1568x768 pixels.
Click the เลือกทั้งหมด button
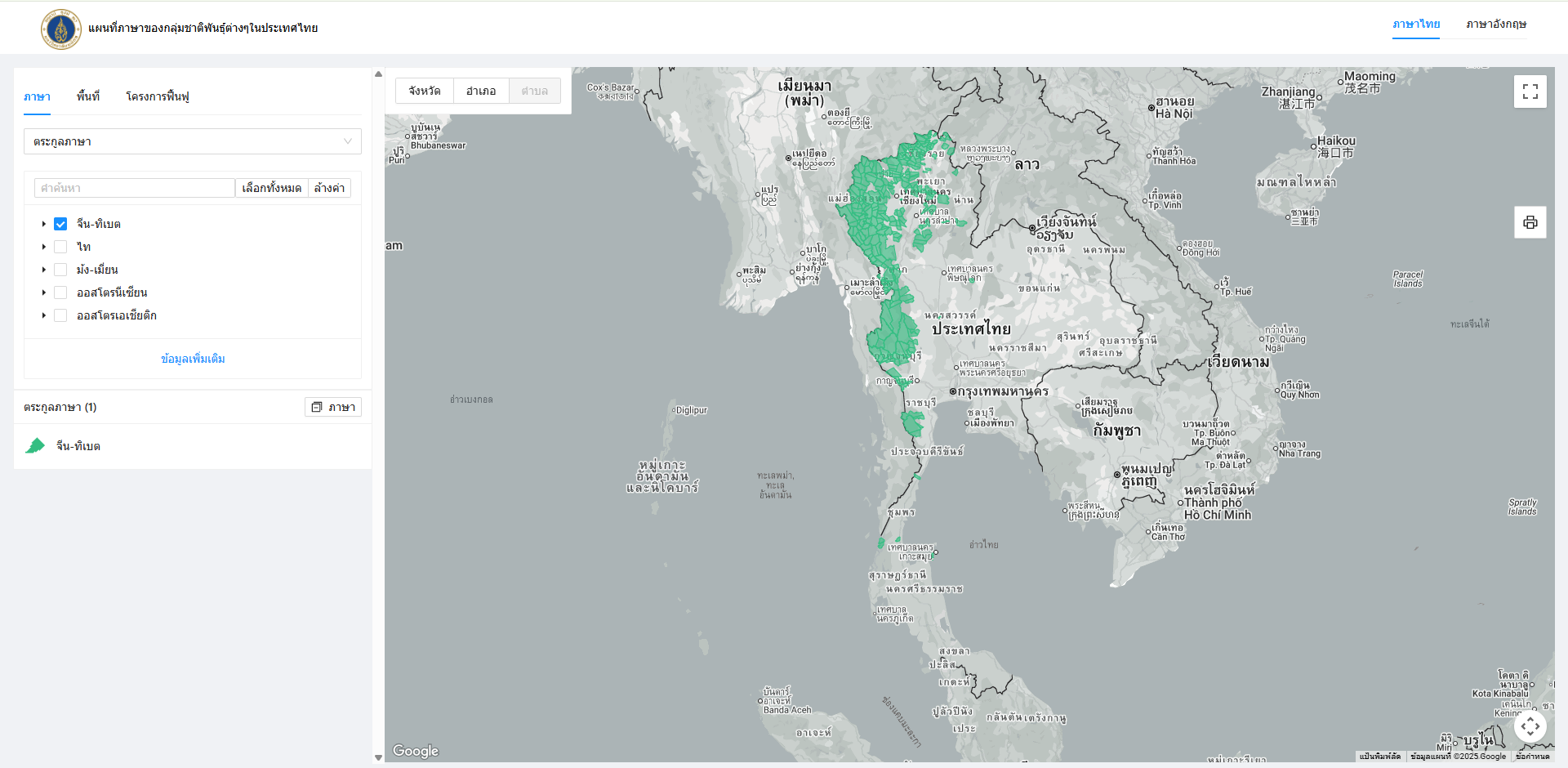coord(271,188)
